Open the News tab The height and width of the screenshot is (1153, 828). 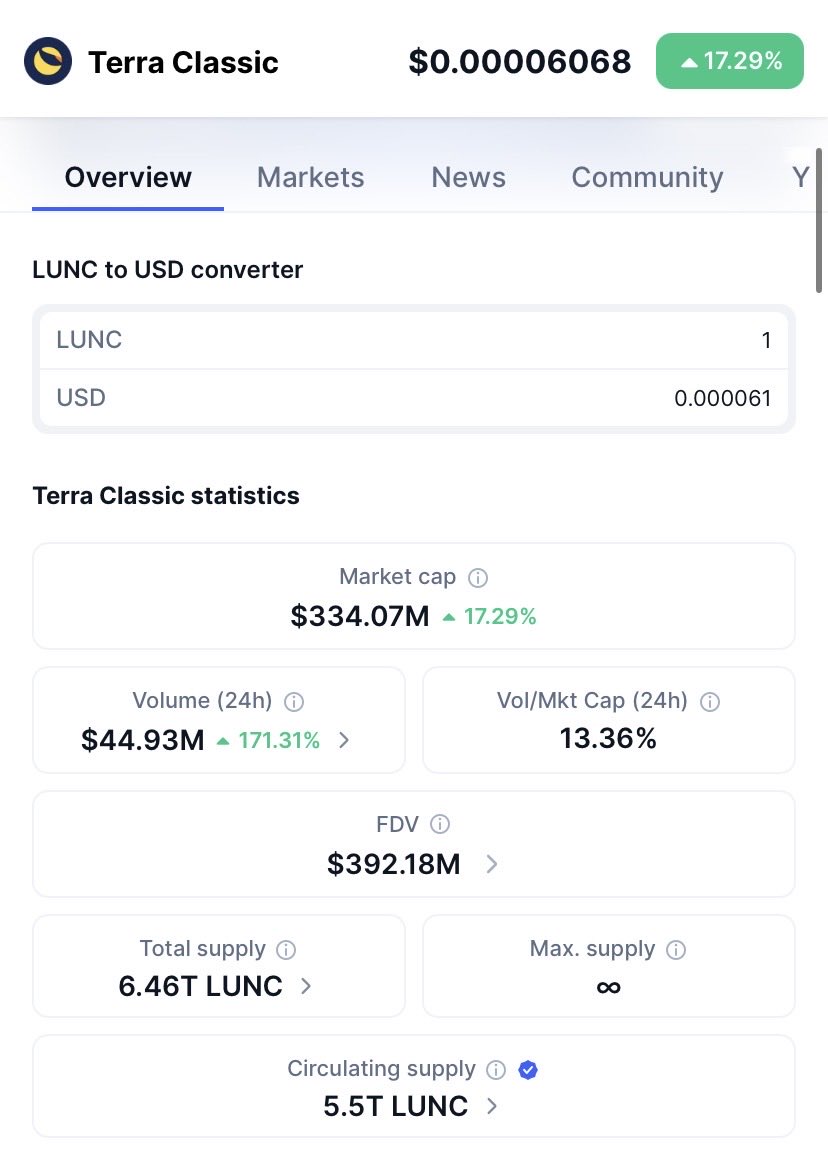(x=468, y=177)
